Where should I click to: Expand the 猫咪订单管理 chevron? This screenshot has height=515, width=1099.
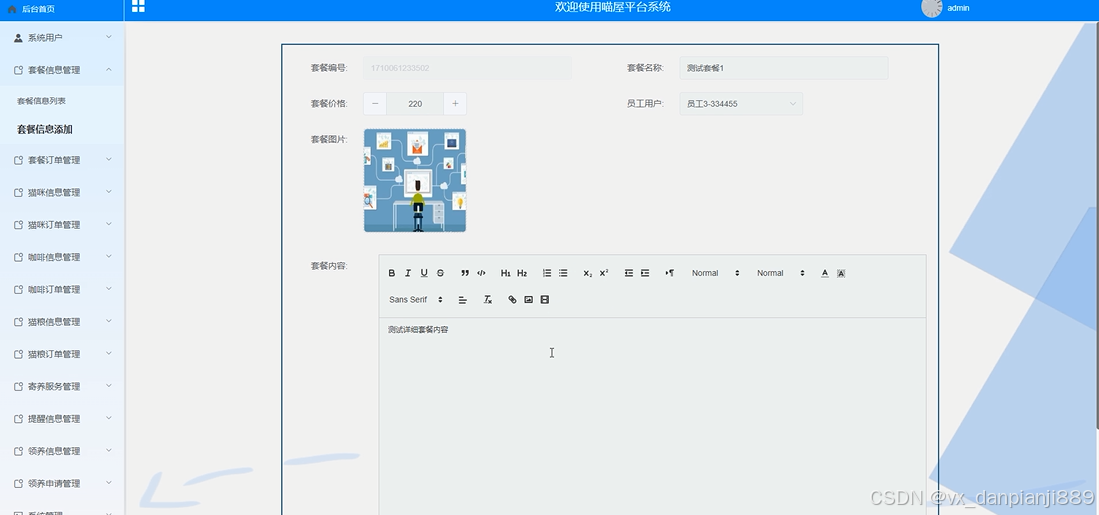pyautogui.click(x=109, y=224)
